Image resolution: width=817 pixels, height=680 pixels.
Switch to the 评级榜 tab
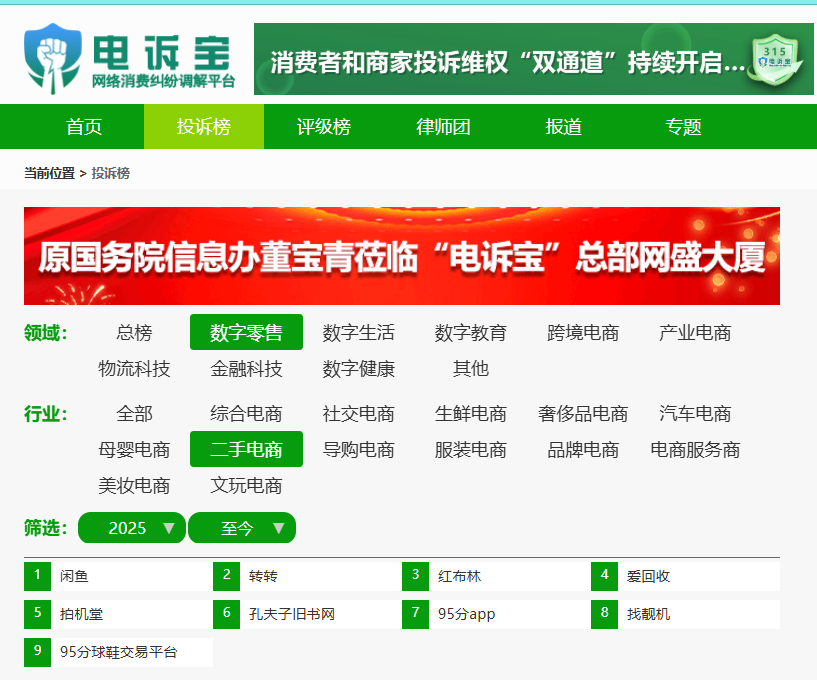[x=324, y=127]
